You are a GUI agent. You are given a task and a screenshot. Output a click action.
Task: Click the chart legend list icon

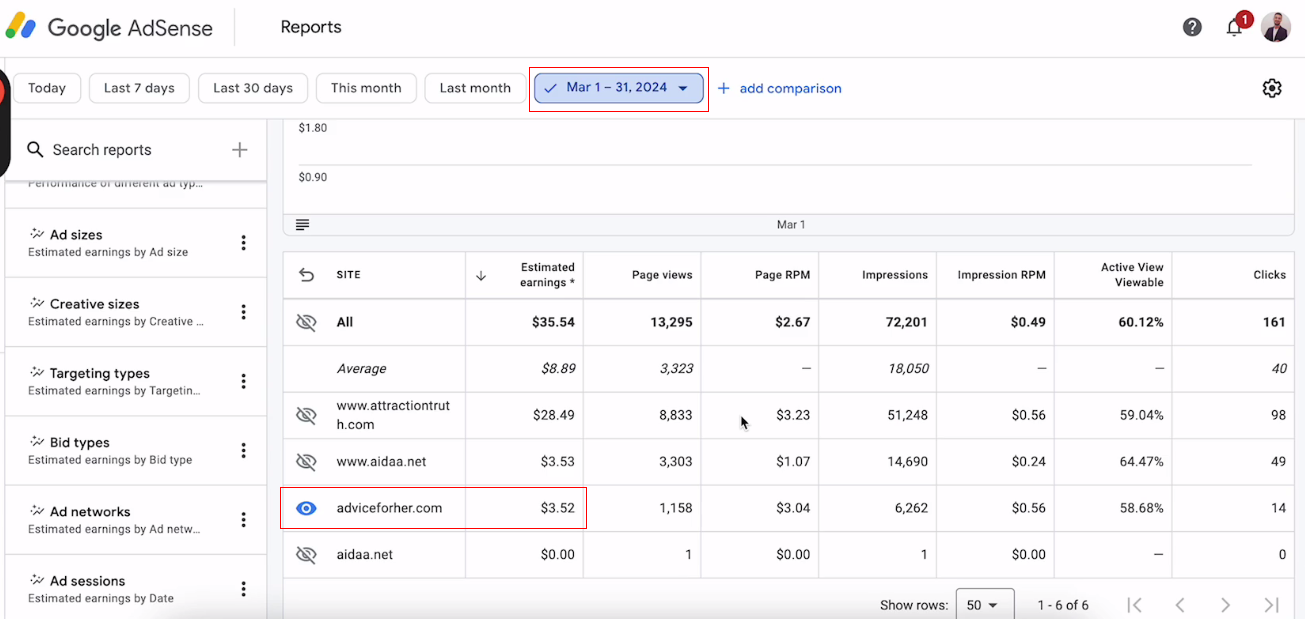(303, 224)
